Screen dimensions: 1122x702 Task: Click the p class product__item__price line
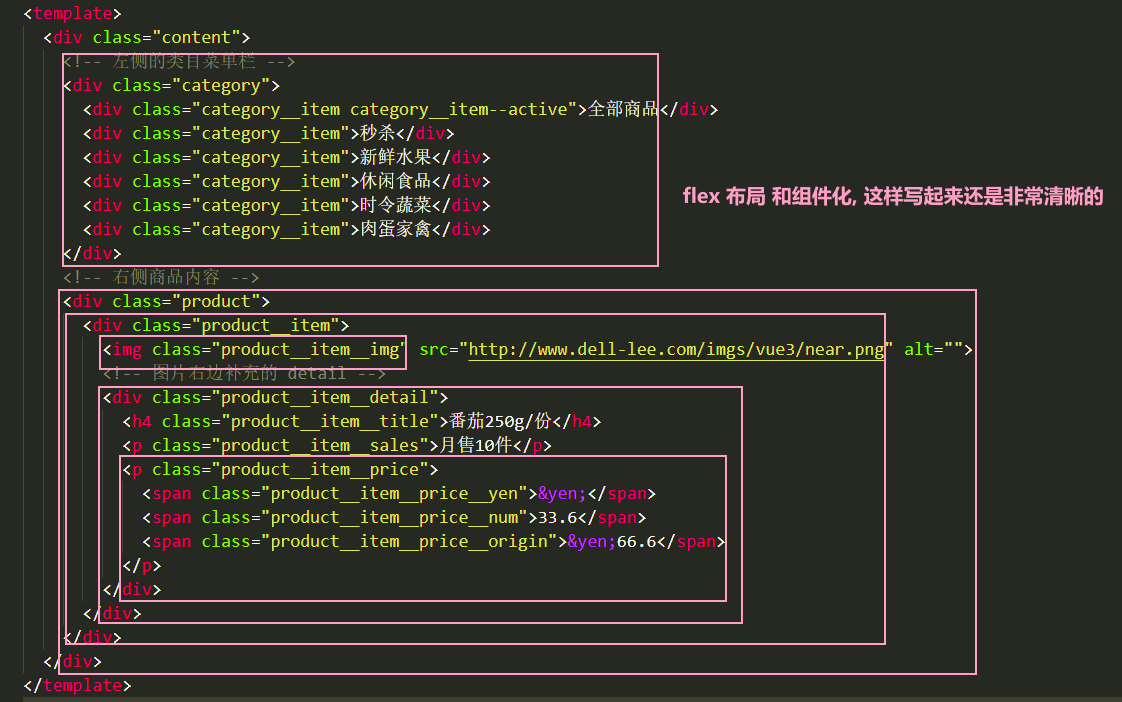280,470
